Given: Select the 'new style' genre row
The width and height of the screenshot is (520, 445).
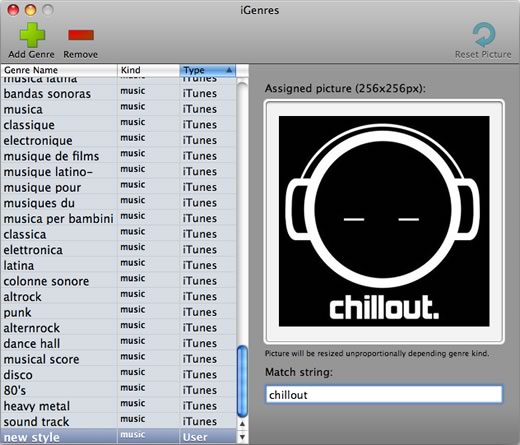Looking at the screenshot, I should (x=118, y=437).
